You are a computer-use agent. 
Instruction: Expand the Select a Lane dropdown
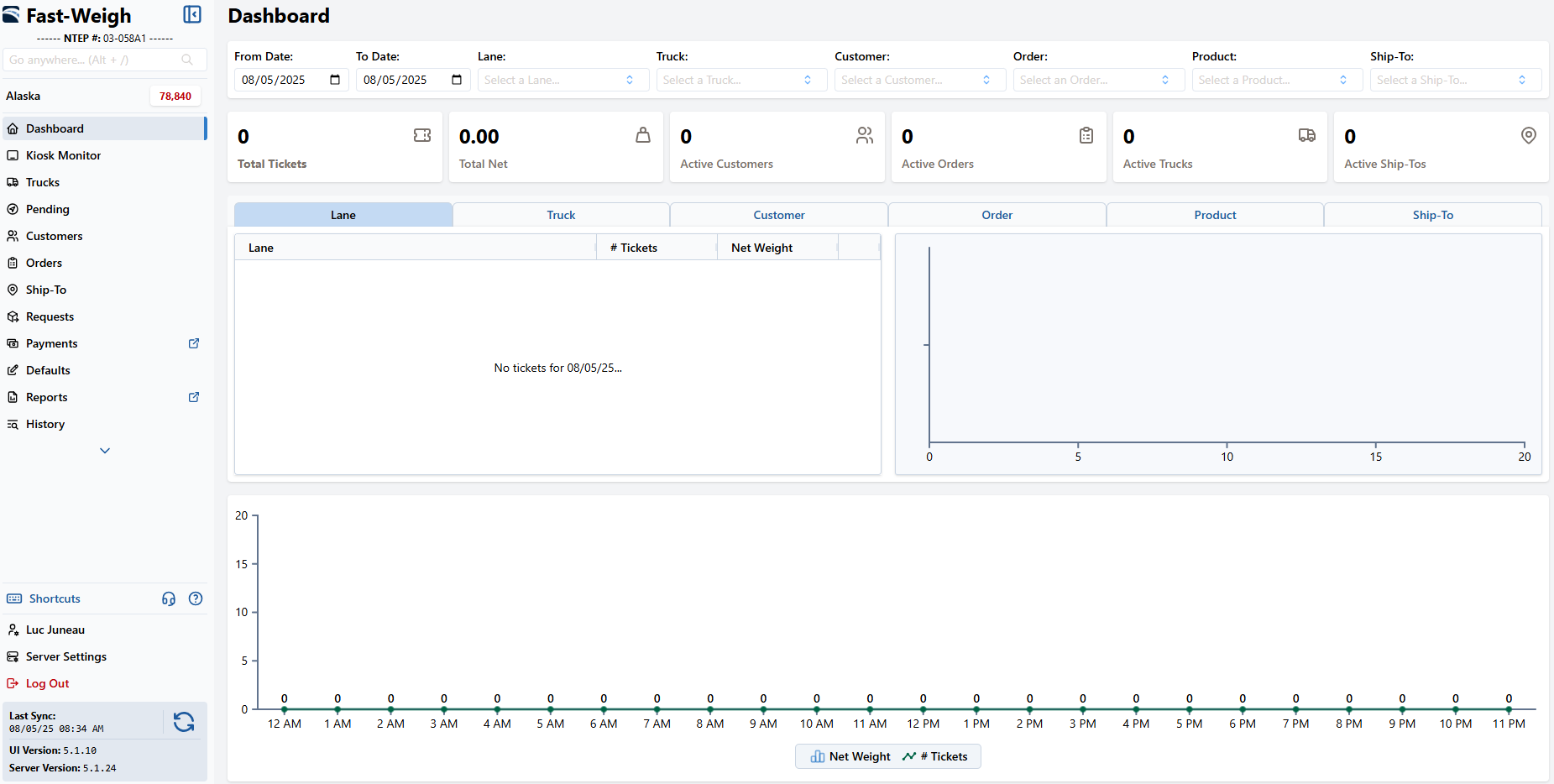pos(562,80)
